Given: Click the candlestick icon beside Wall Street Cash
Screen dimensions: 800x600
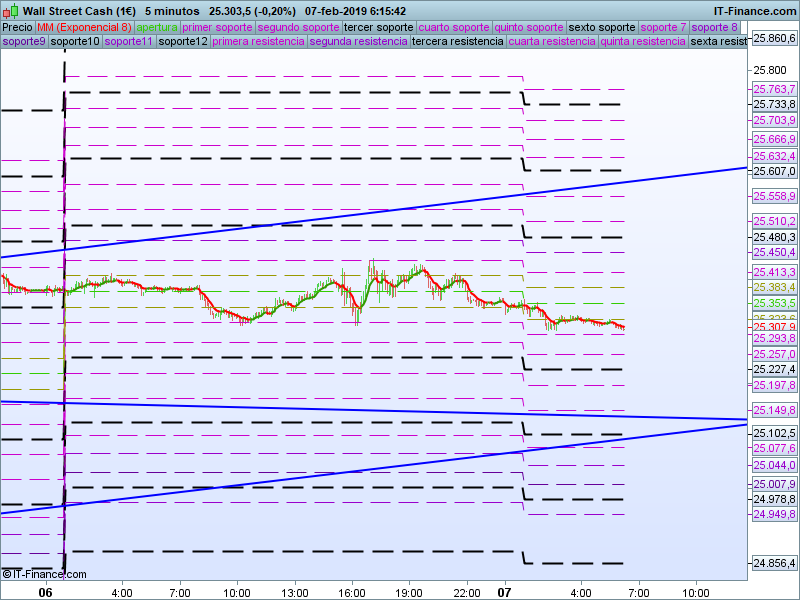Looking at the screenshot, I should coord(11,10).
